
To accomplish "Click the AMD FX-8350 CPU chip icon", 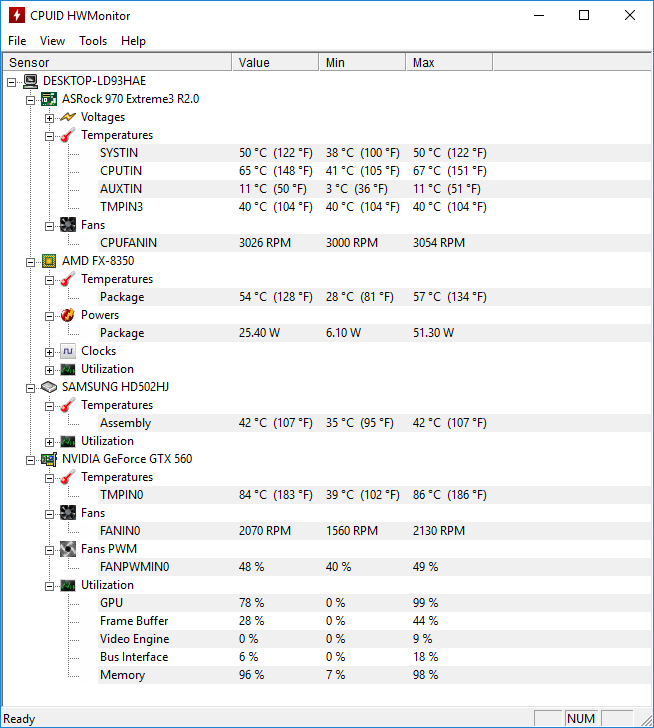I will point(49,261).
